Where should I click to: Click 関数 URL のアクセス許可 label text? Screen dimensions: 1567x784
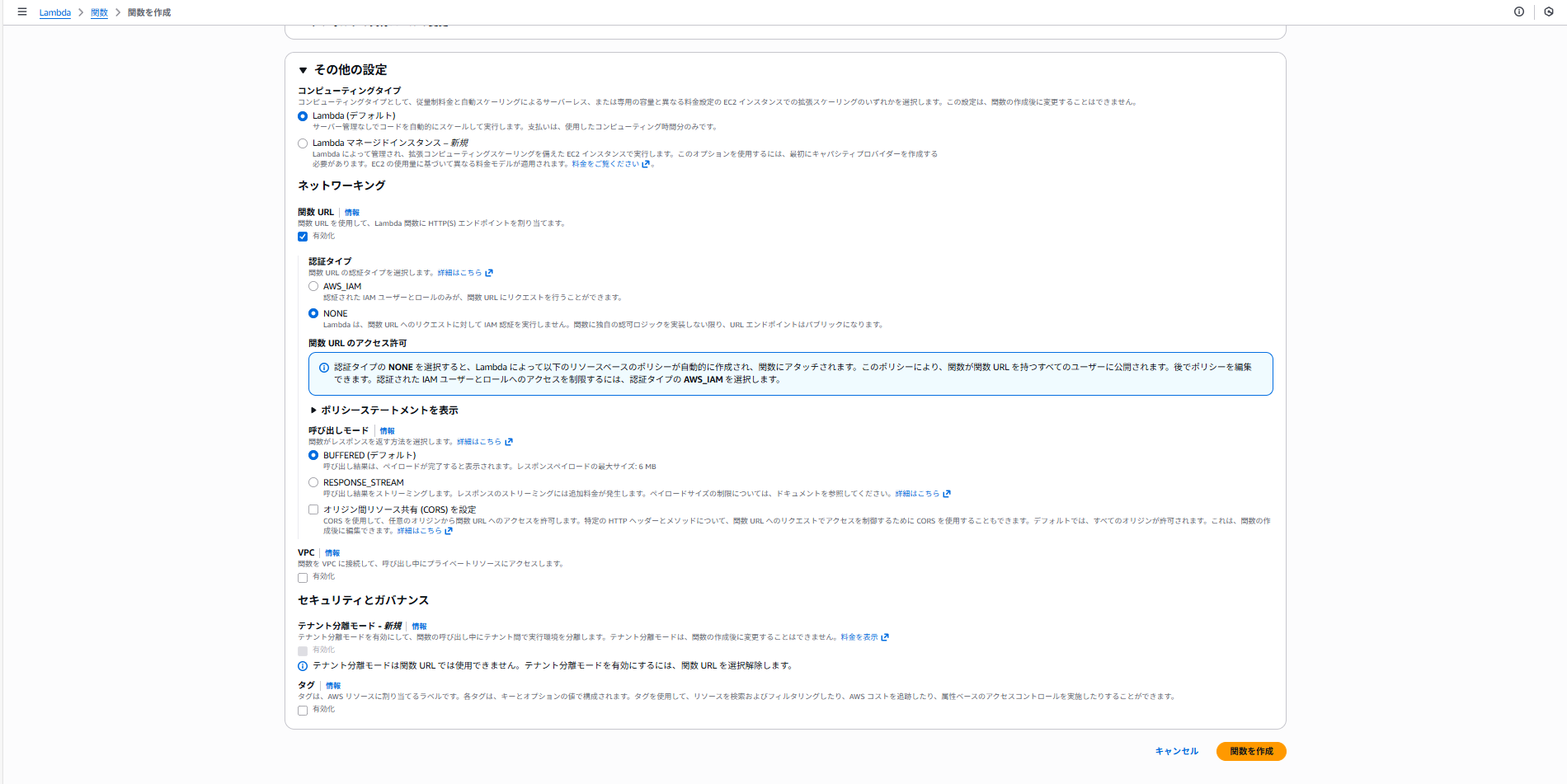357,343
